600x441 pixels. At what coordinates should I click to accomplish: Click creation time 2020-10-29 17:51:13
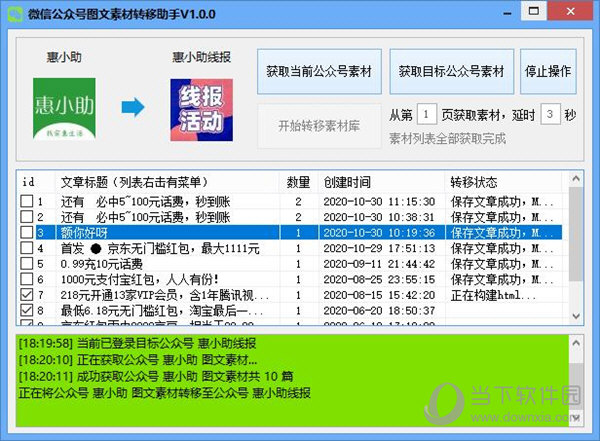pos(379,248)
